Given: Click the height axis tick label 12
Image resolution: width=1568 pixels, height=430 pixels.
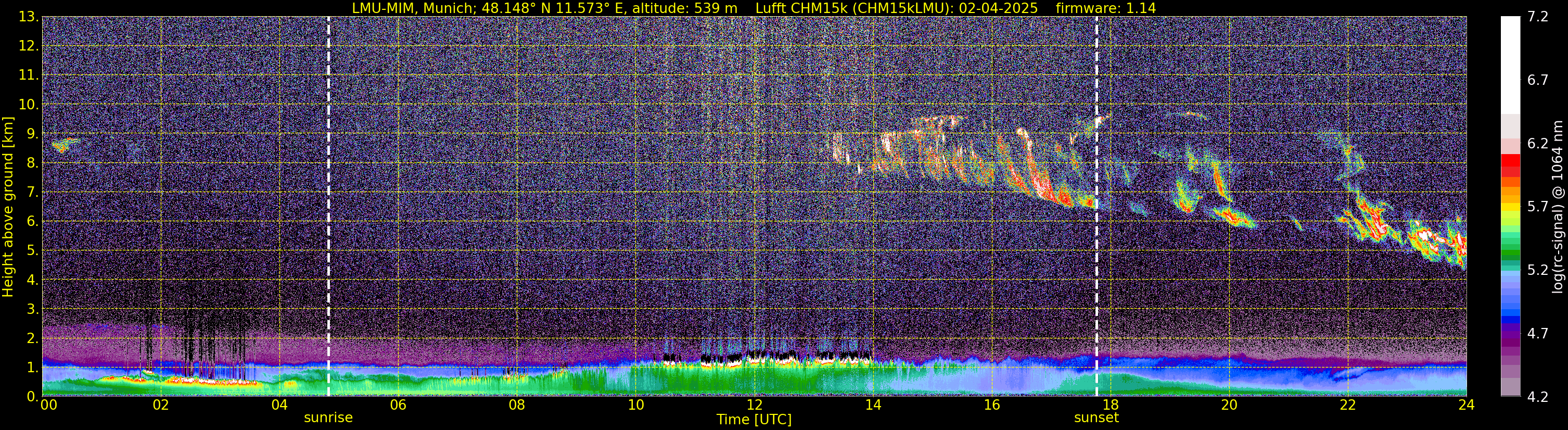Looking at the screenshot, I should click(28, 46).
